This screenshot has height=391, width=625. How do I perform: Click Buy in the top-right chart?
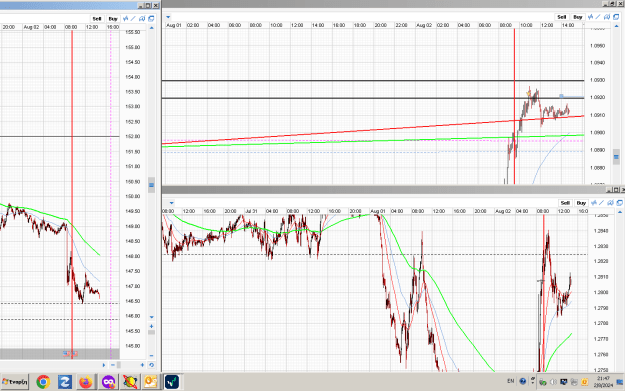(x=578, y=17)
